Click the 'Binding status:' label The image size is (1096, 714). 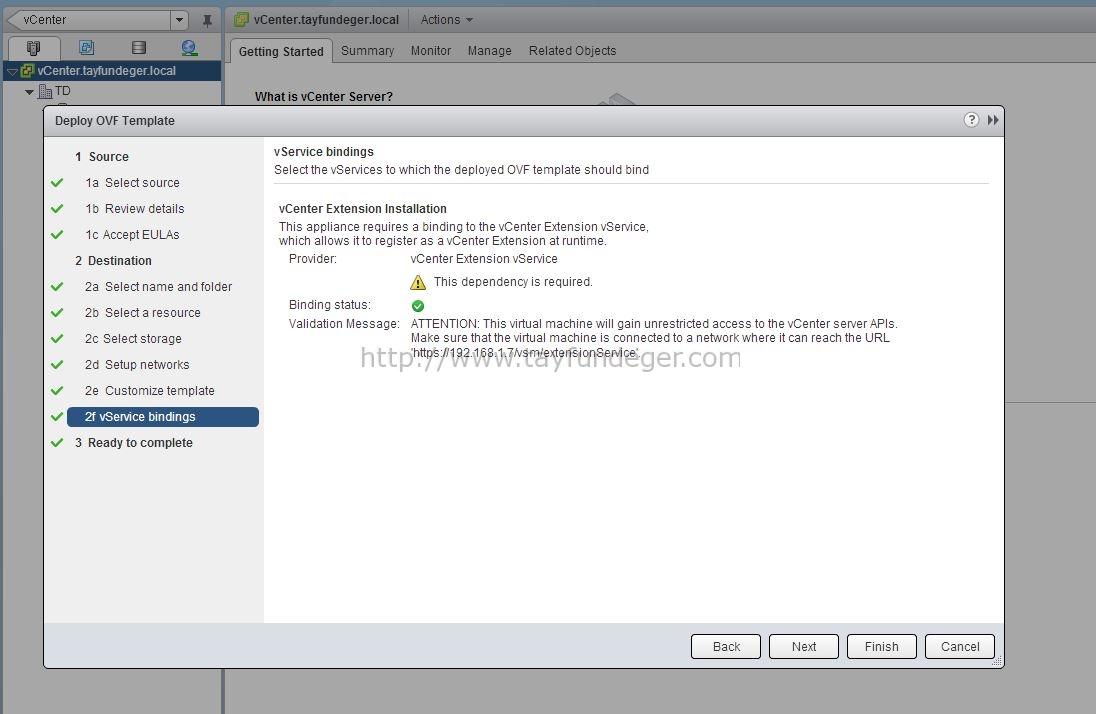point(330,305)
